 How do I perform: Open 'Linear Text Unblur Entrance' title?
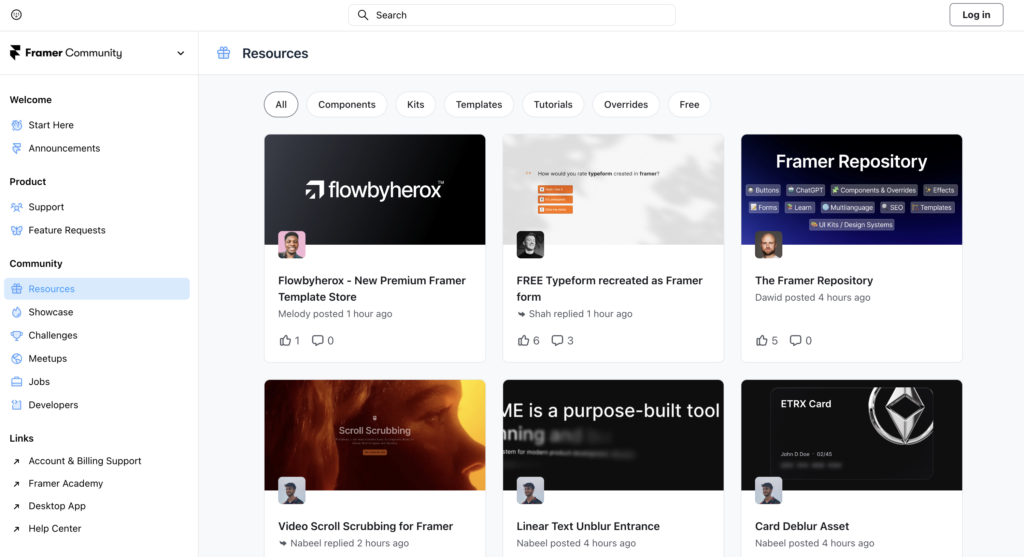[x=588, y=526]
